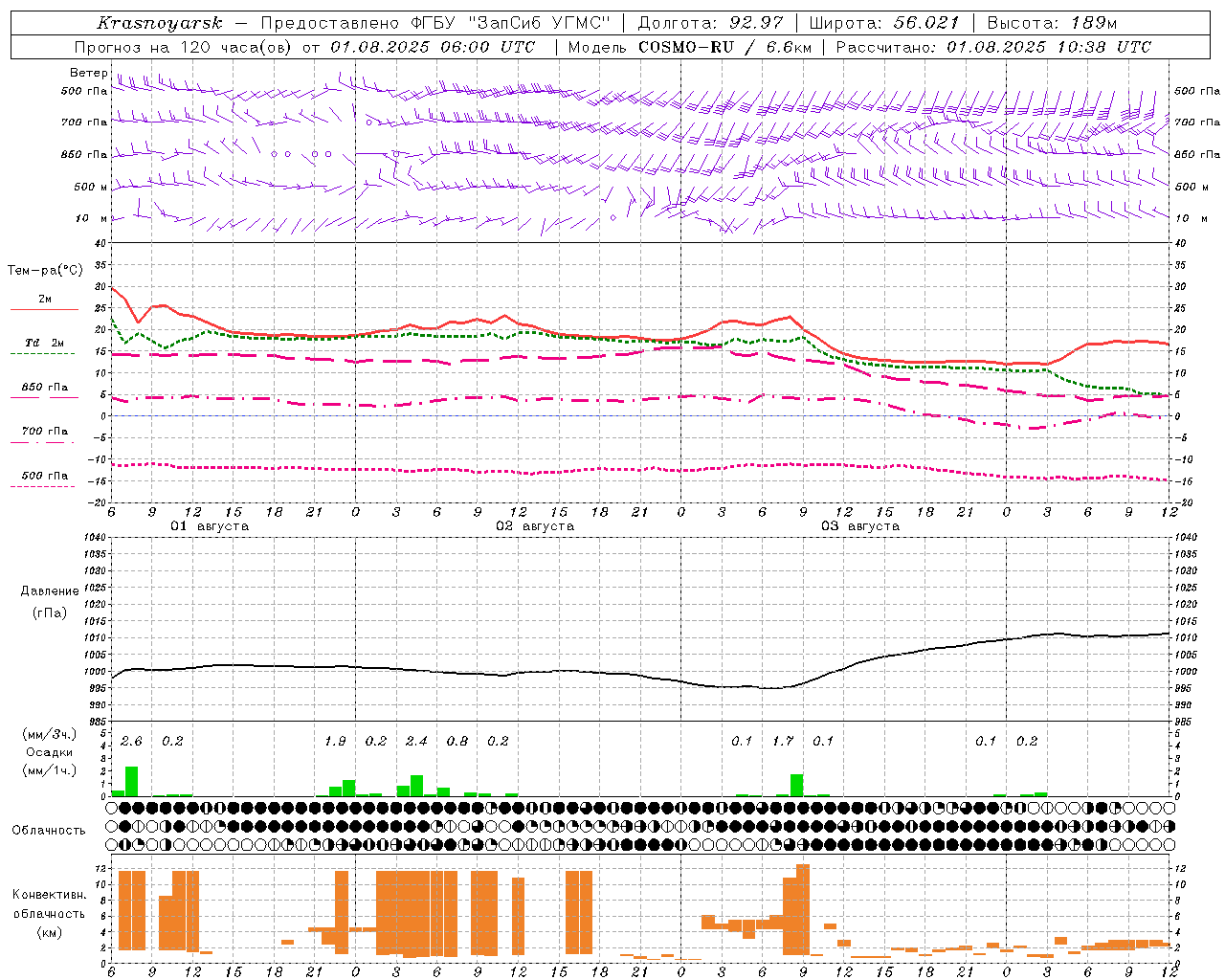Click the 'Td 2м' dew point legend label
The height and width of the screenshot is (980, 1225).
pyautogui.click(x=45, y=343)
